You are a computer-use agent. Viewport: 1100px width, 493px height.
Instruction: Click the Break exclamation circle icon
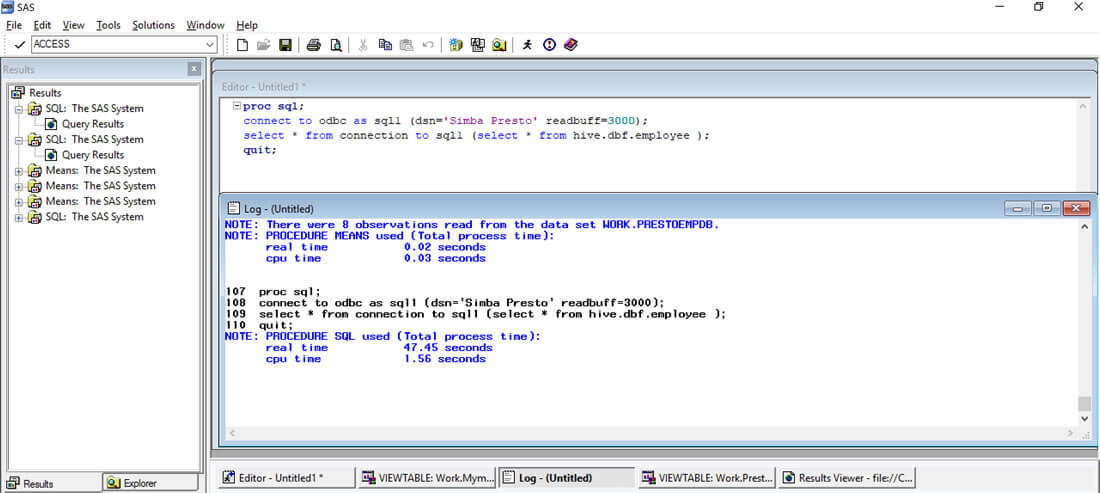[x=549, y=45]
